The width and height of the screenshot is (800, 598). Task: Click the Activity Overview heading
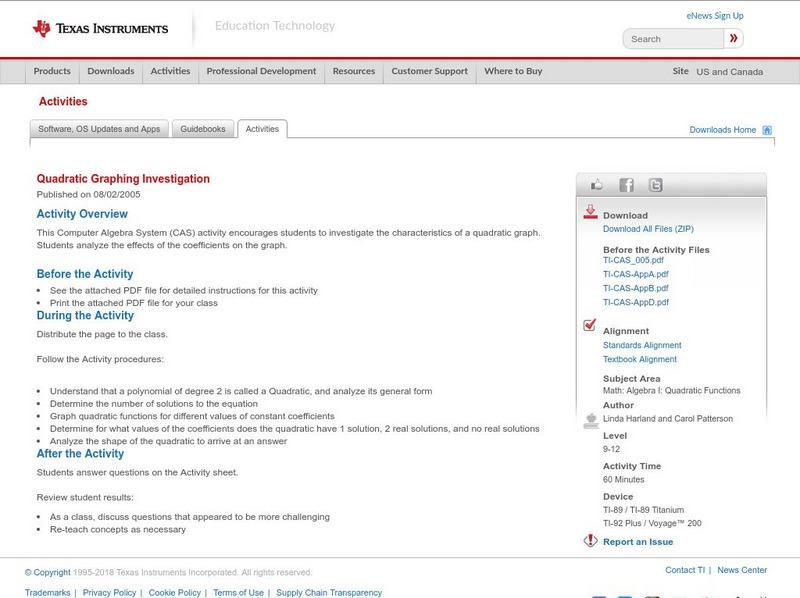point(82,214)
